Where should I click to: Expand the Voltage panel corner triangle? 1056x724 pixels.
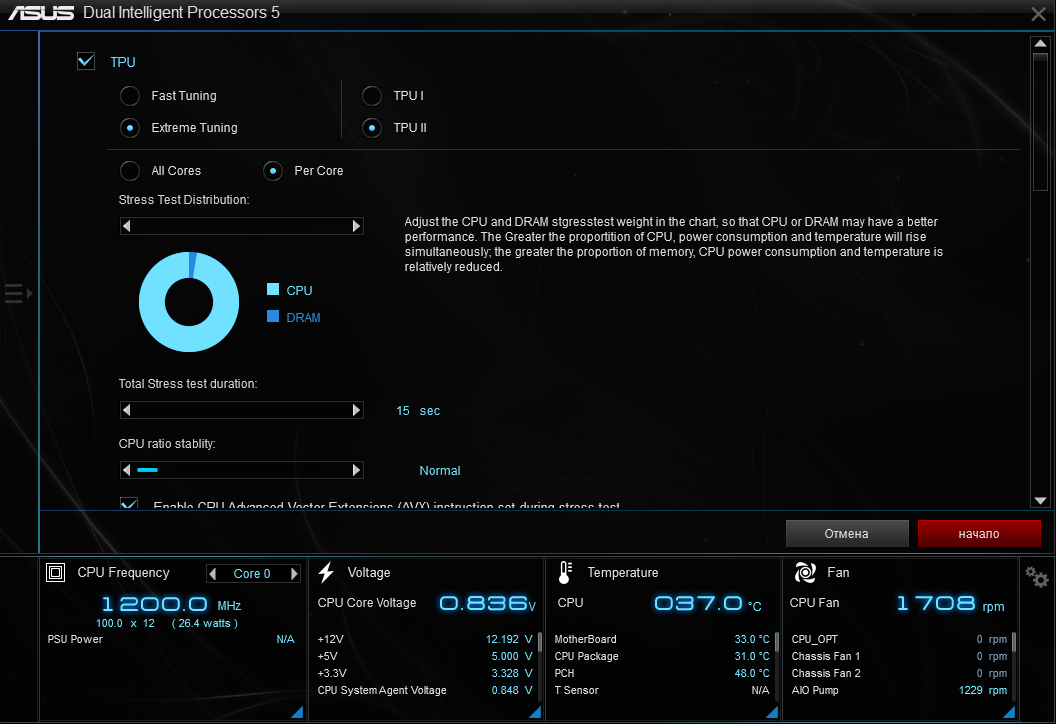(535, 712)
